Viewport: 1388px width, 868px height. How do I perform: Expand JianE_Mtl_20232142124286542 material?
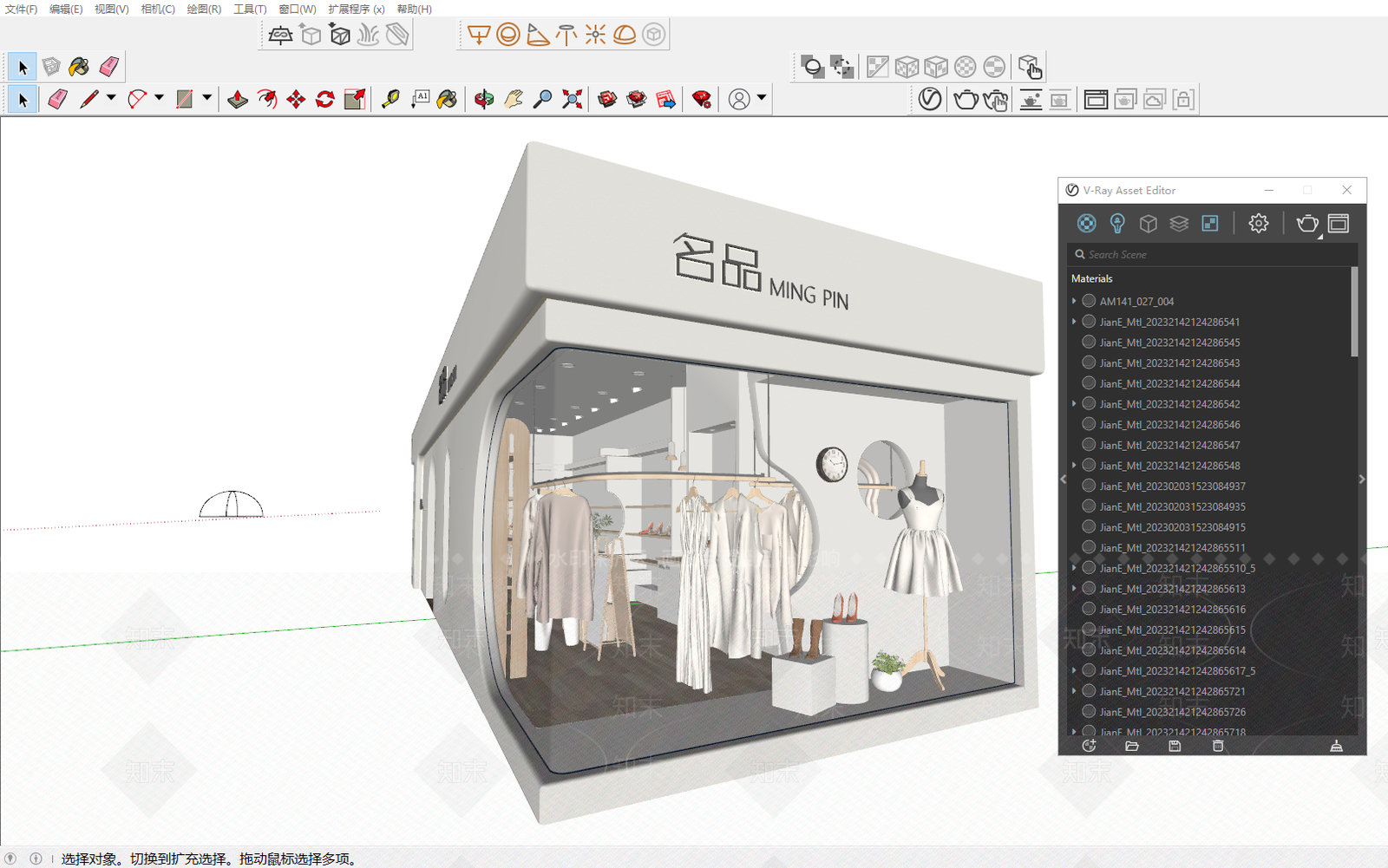tap(1074, 404)
